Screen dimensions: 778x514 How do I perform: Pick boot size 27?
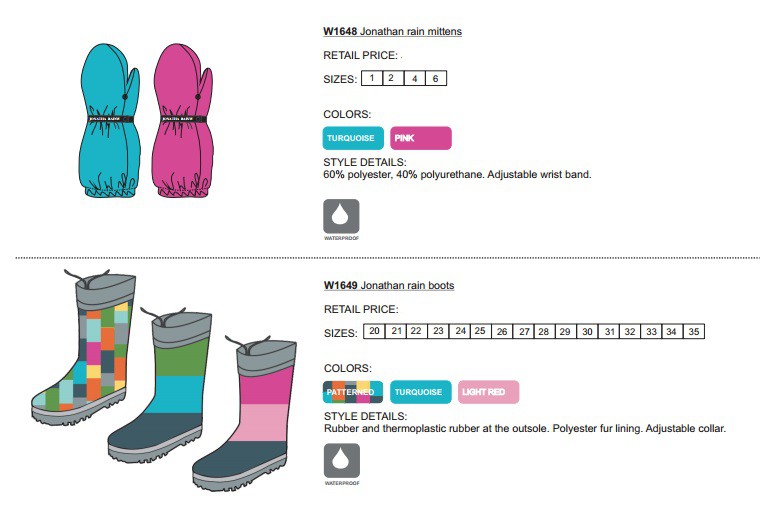pos(523,331)
